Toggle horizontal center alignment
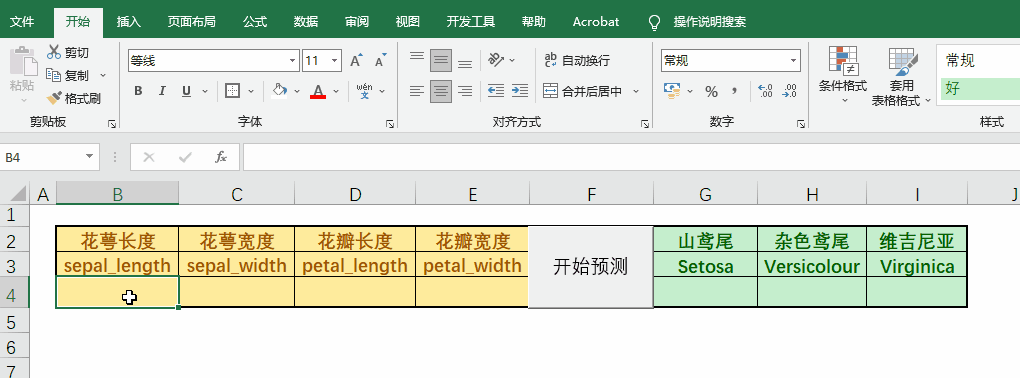Image resolution: width=1020 pixels, height=378 pixels. point(441,91)
